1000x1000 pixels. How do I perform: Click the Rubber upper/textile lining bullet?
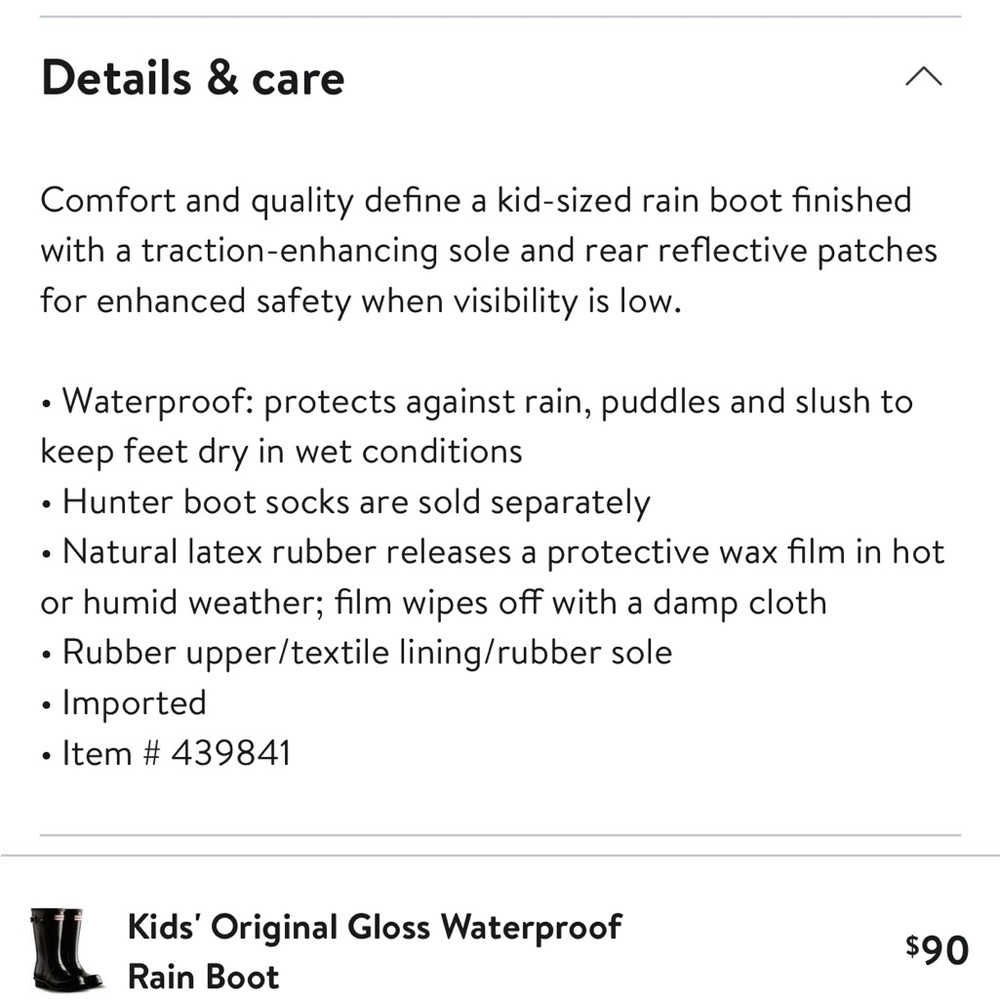click(x=357, y=653)
